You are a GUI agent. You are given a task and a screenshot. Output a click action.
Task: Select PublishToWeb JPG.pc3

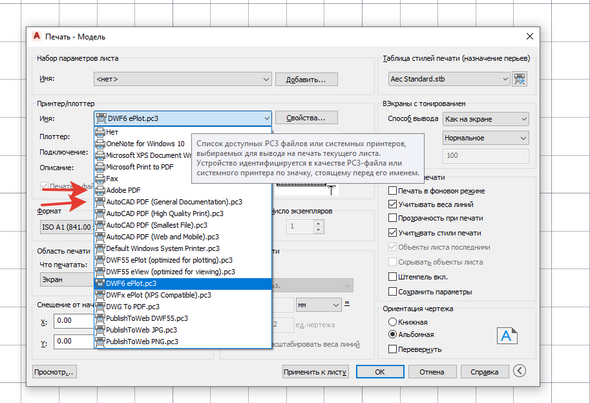(x=182, y=330)
